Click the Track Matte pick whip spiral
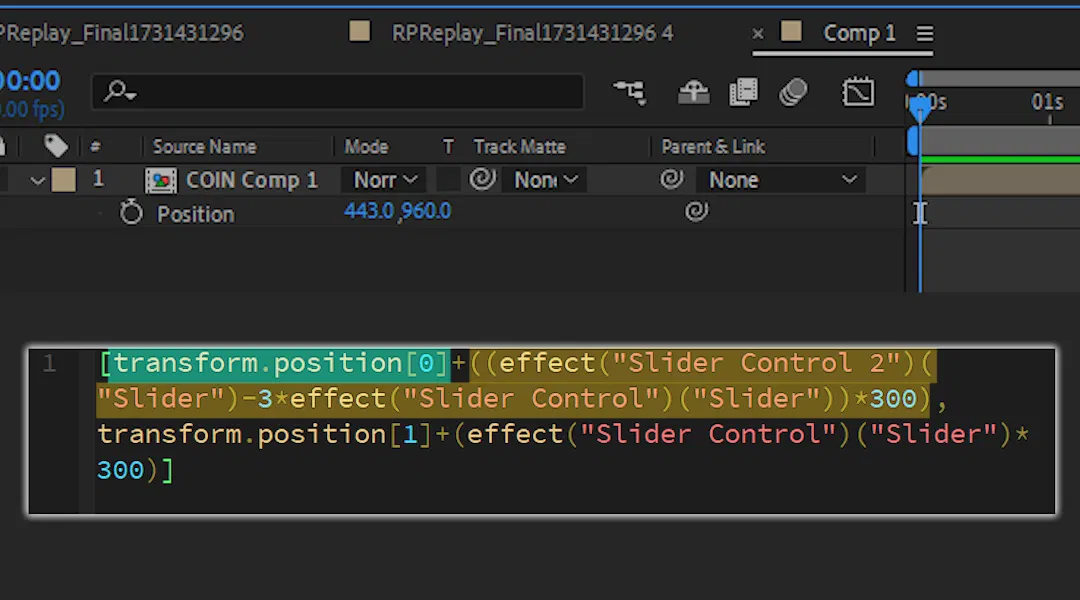1080x600 pixels. [482, 179]
